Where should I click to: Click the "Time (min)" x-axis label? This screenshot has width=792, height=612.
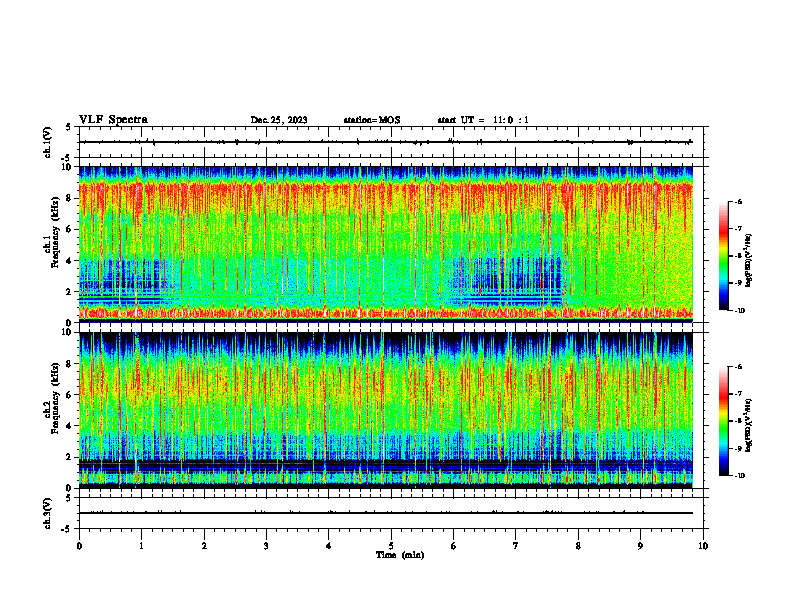400,555
